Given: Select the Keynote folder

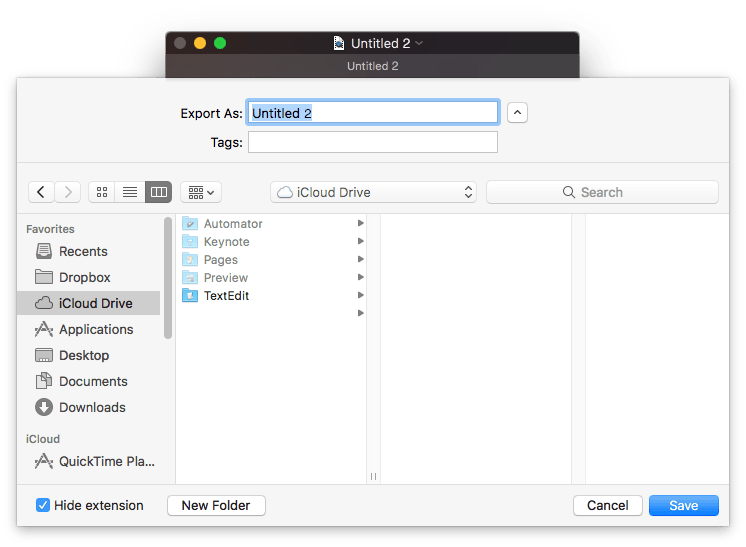Looking at the screenshot, I should point(273,242).
